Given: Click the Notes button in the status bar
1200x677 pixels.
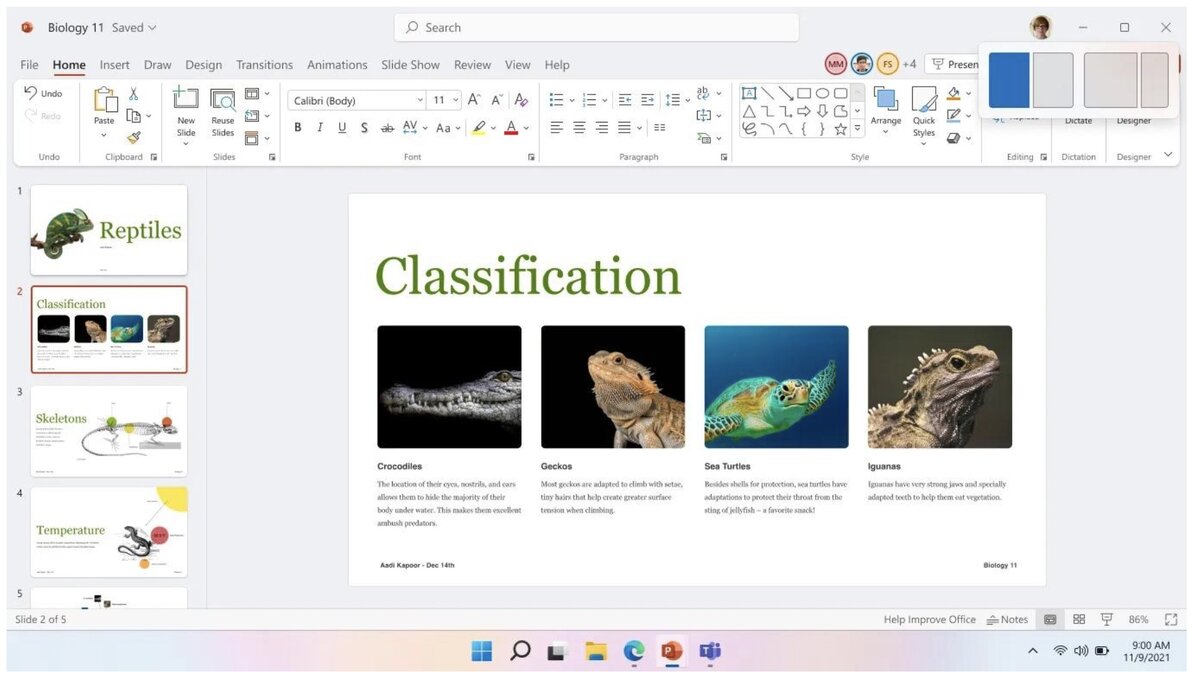Looking at the screenshot, I should (x=1007, y=619).
